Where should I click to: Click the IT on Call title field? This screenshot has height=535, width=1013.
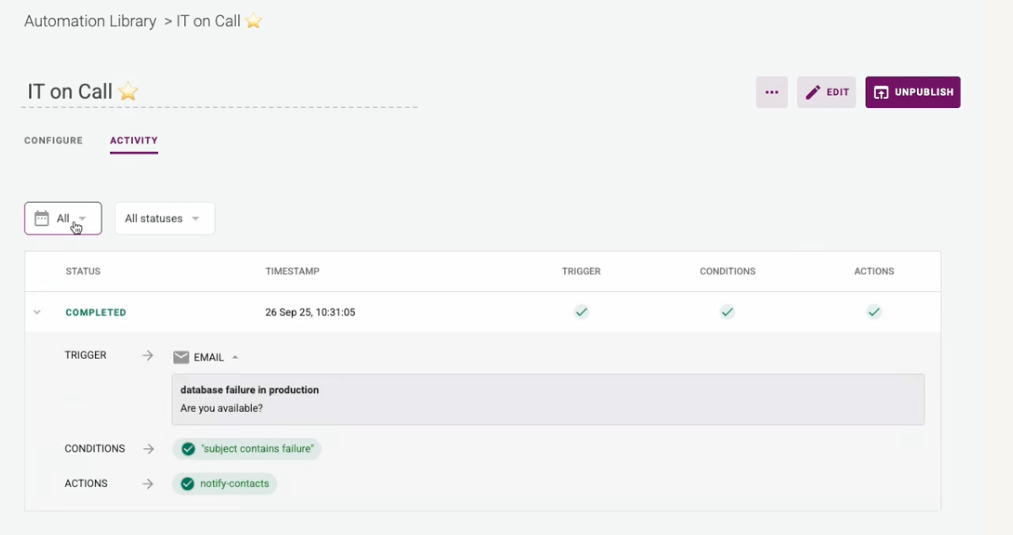tap(220, 92)
